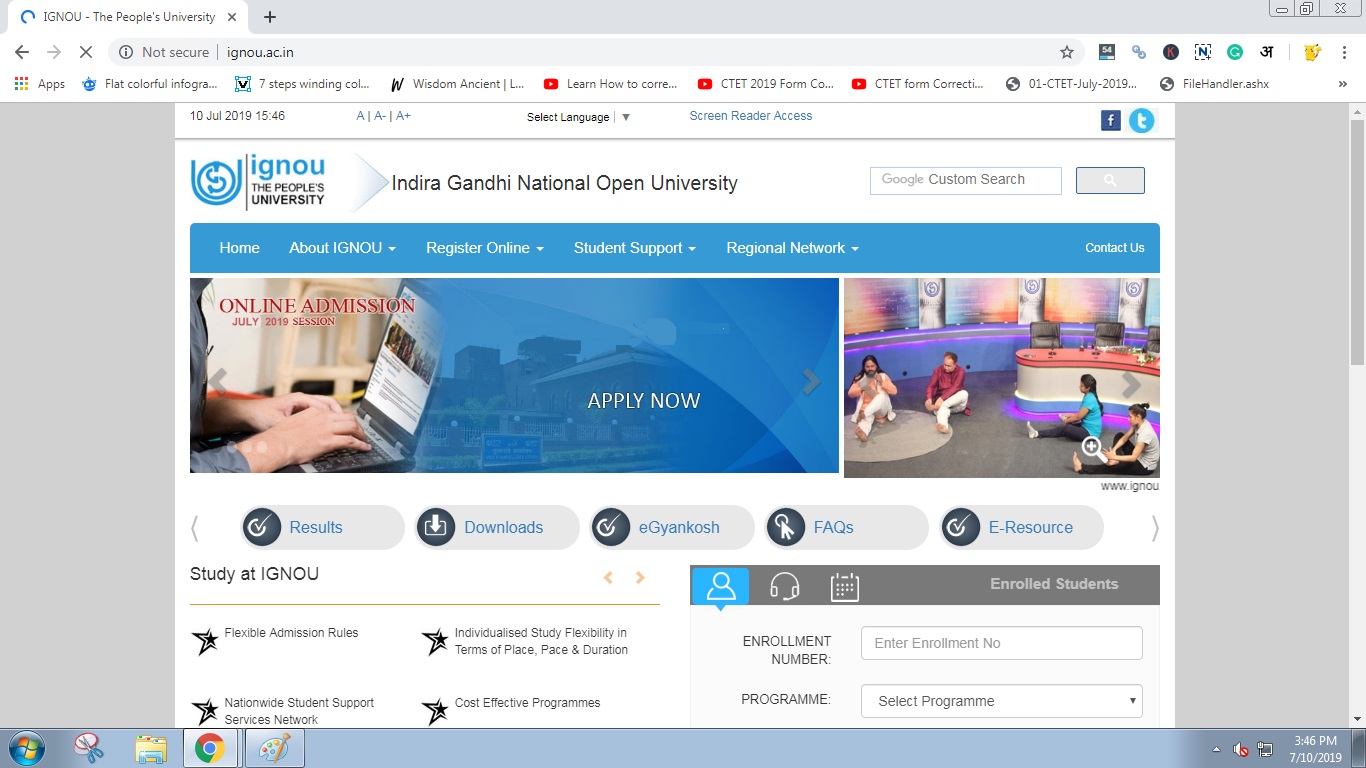Show next Study at IGNOU item
The width and height of the screenshot is (1366, 768).
coord(640,577)
